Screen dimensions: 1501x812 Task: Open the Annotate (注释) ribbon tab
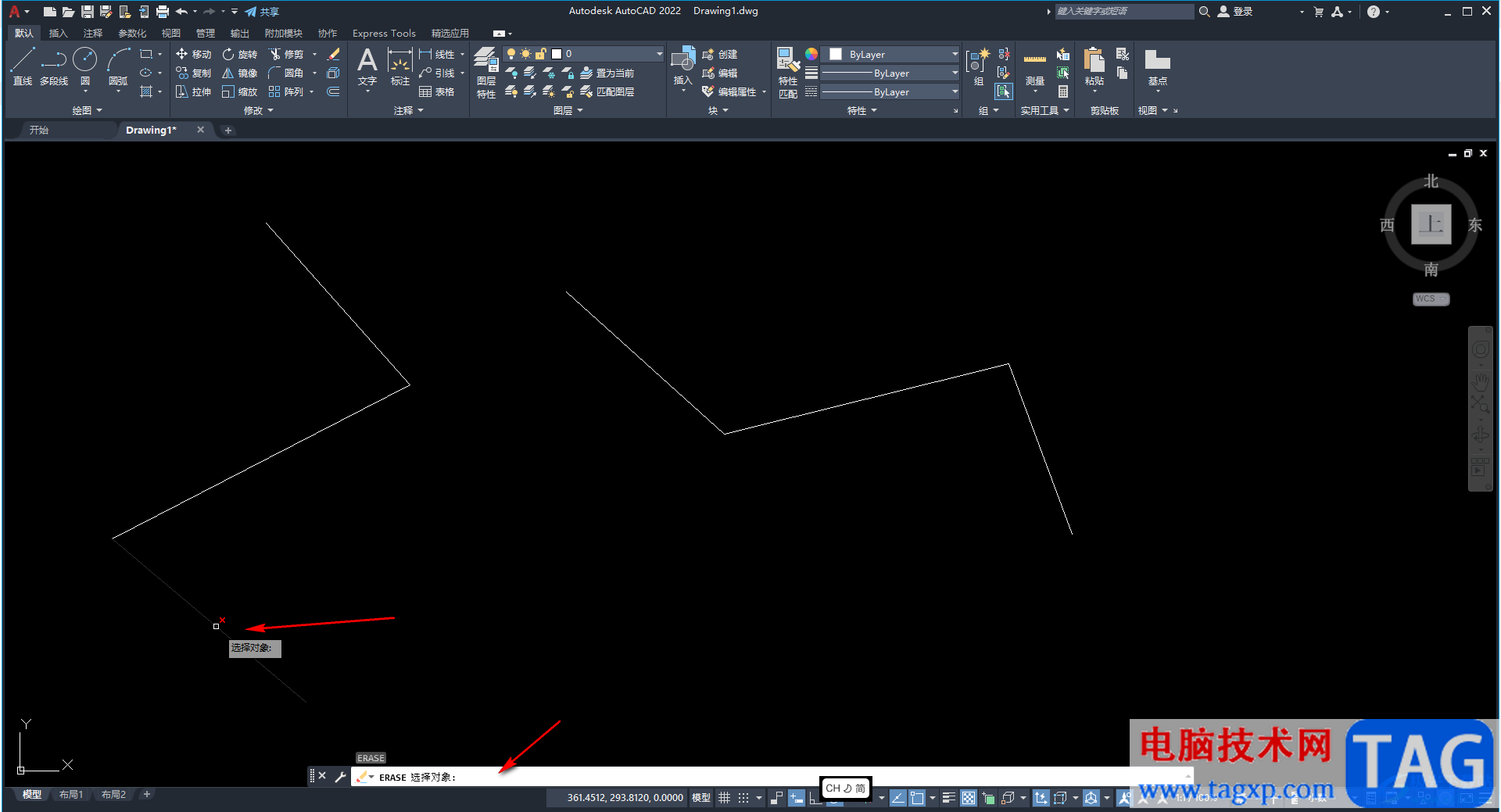click(93, 33)
